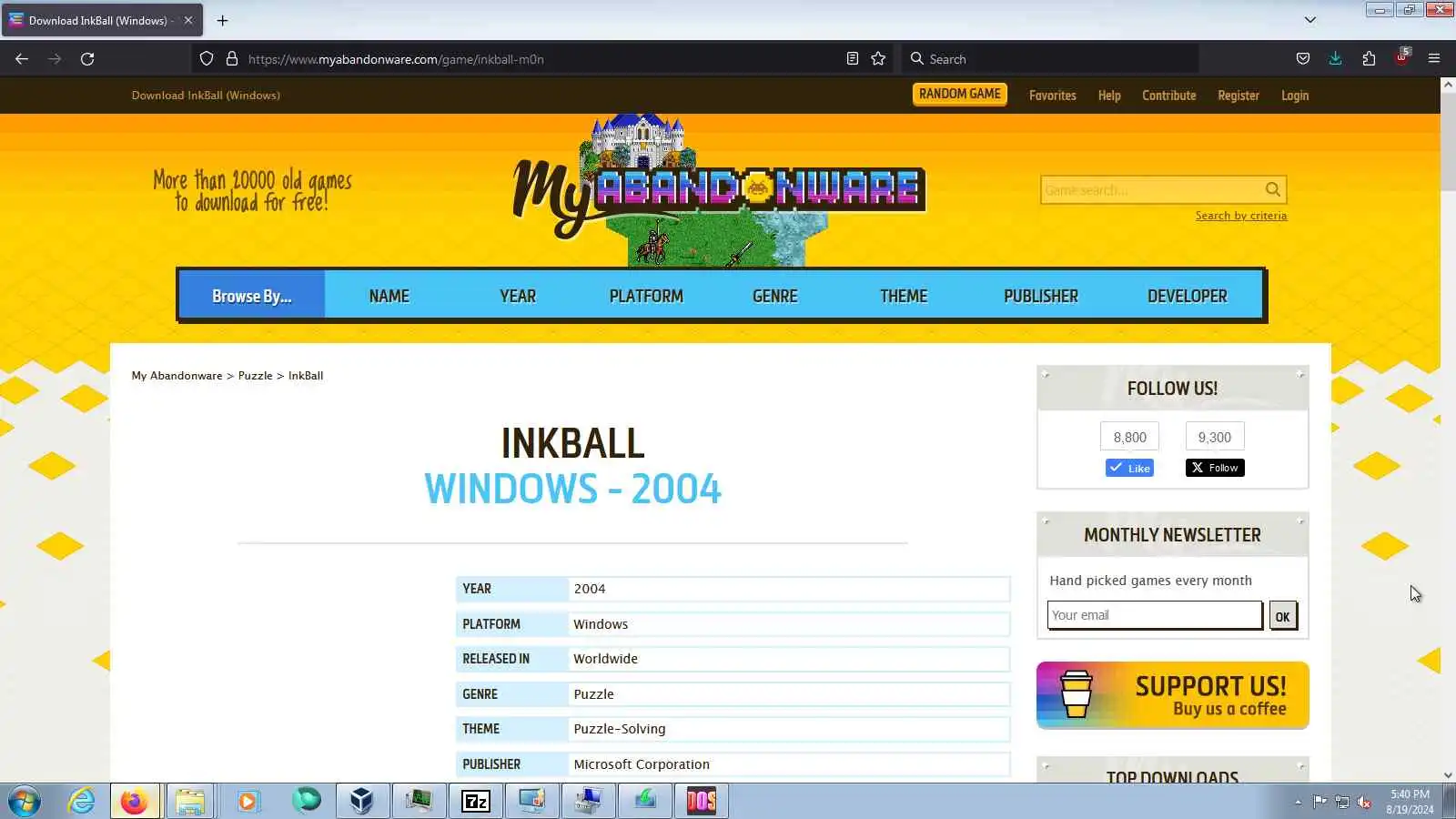1456x819 pixels.
Task: Click the Login link
Action: coord(1295,96)
